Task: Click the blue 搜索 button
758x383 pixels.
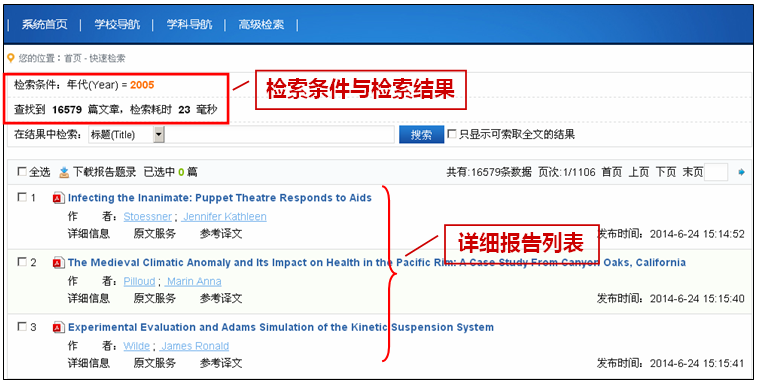Action: point(421,135)
